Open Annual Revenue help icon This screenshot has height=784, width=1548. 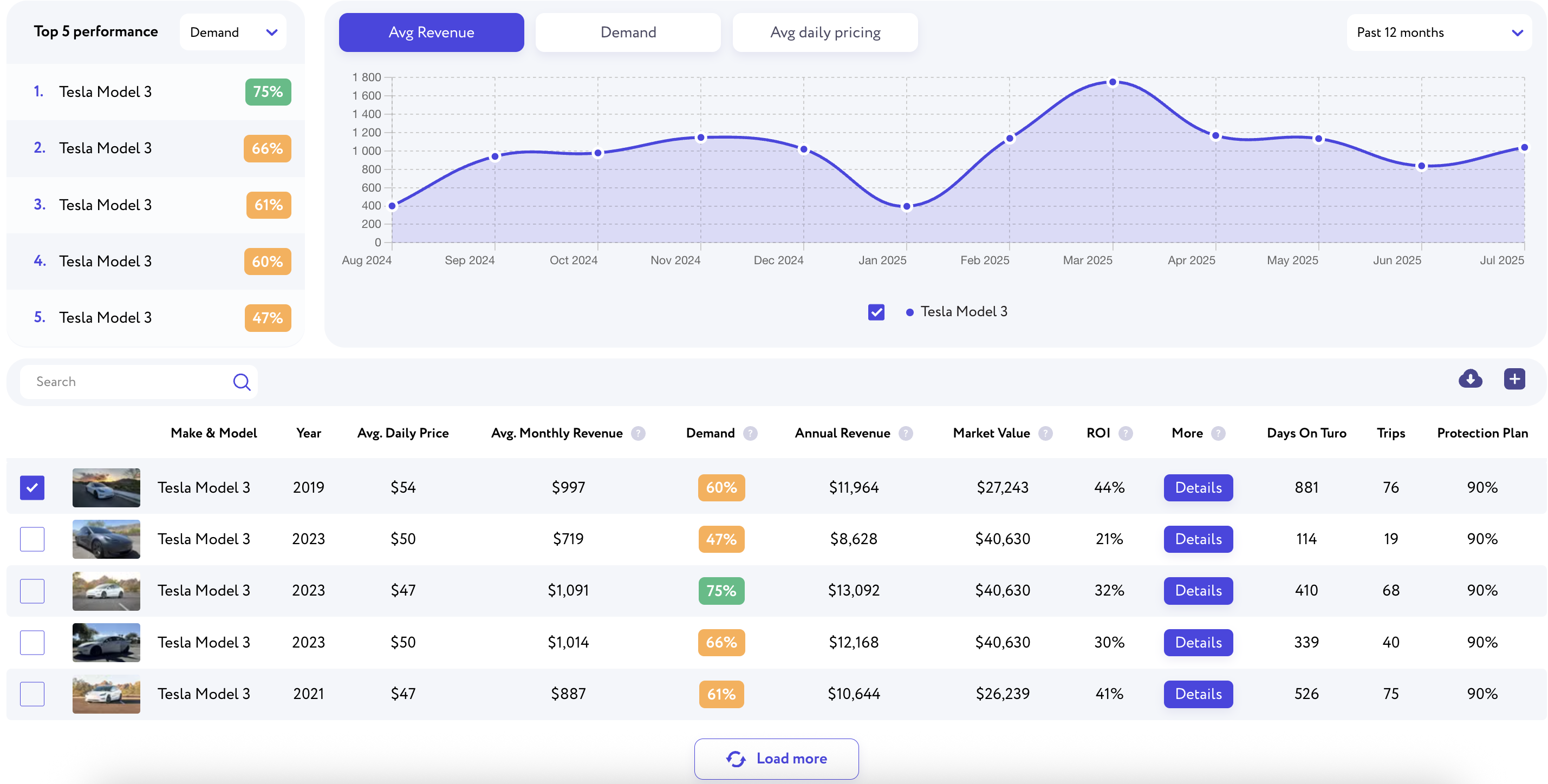click(x=906, y=433)
